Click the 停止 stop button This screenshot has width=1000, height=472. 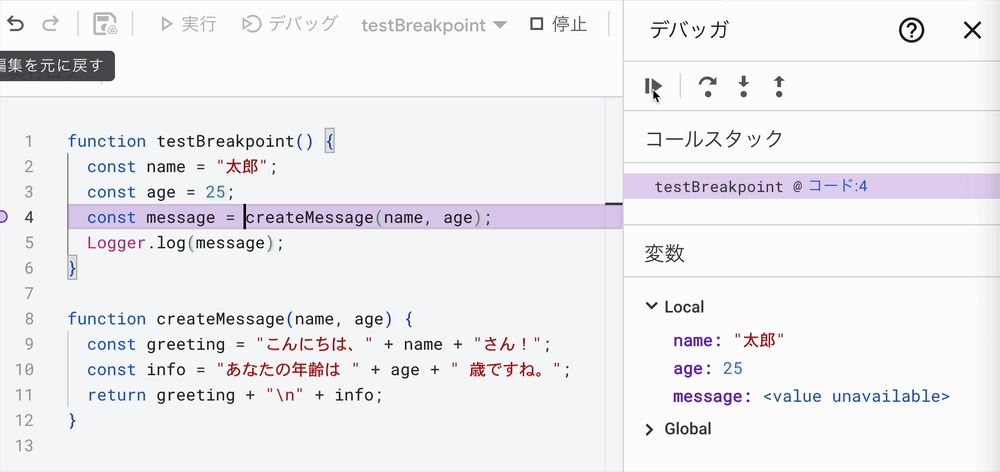pos(559,25)
